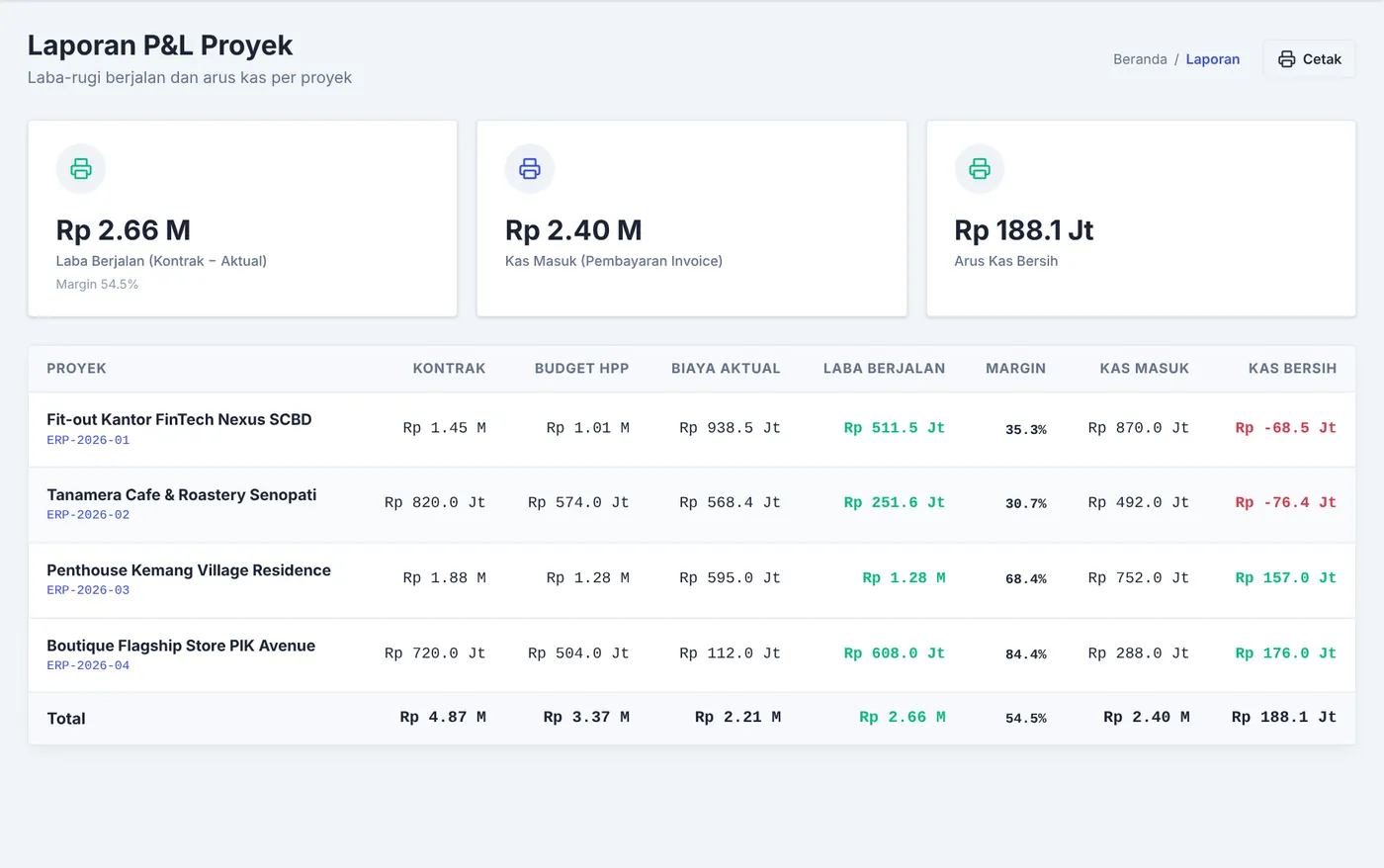Open project code ERP-2026-02

coord(88,515)
